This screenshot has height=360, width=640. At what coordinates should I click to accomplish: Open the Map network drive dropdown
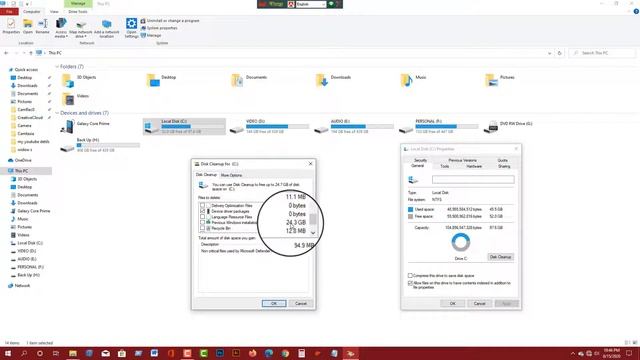pyautogui.click(x=81, y=28)
